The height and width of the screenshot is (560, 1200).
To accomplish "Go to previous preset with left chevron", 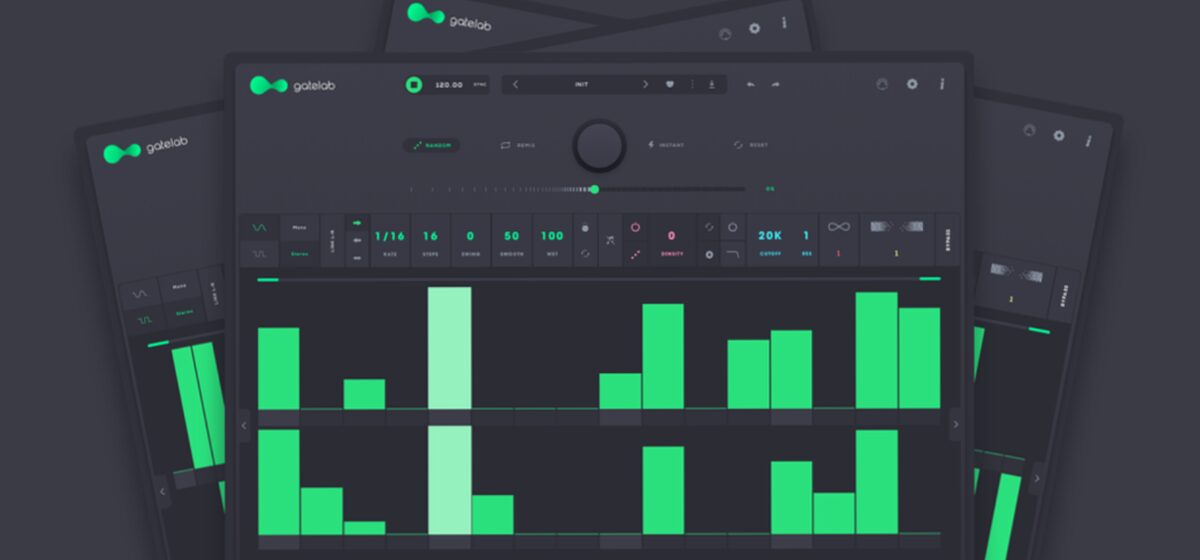I will (x=516, y=85).
